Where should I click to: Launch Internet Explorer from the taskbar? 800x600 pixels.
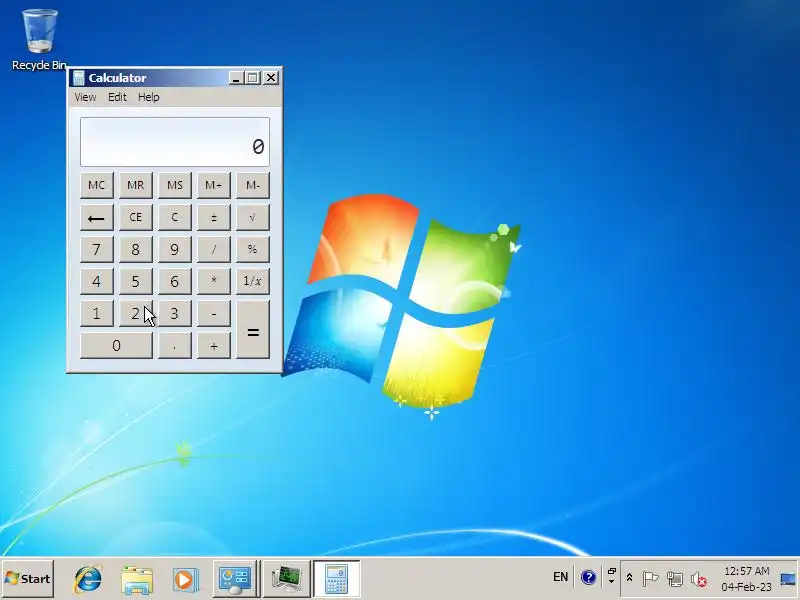point(88,579)
